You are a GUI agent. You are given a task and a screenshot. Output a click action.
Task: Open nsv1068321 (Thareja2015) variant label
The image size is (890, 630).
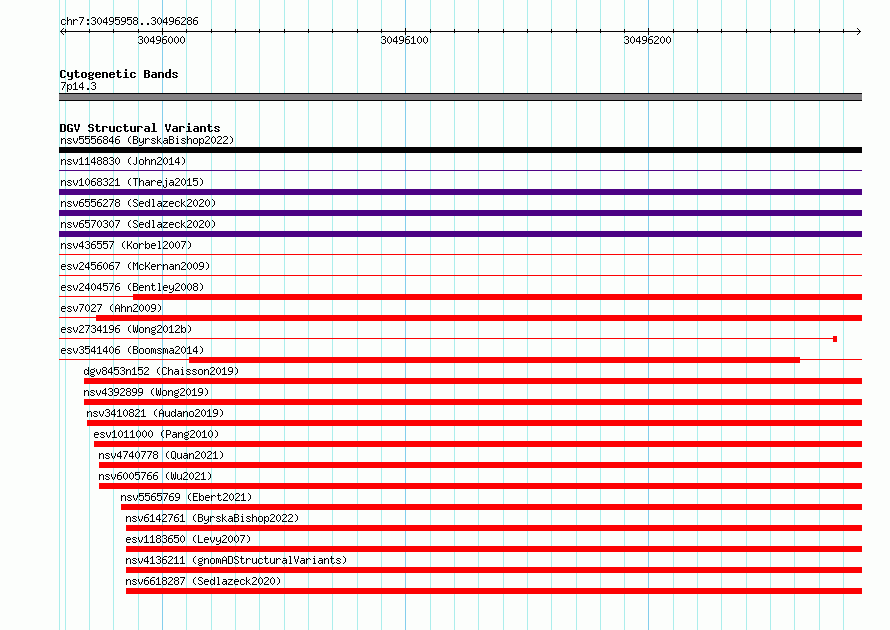[132, 182]
